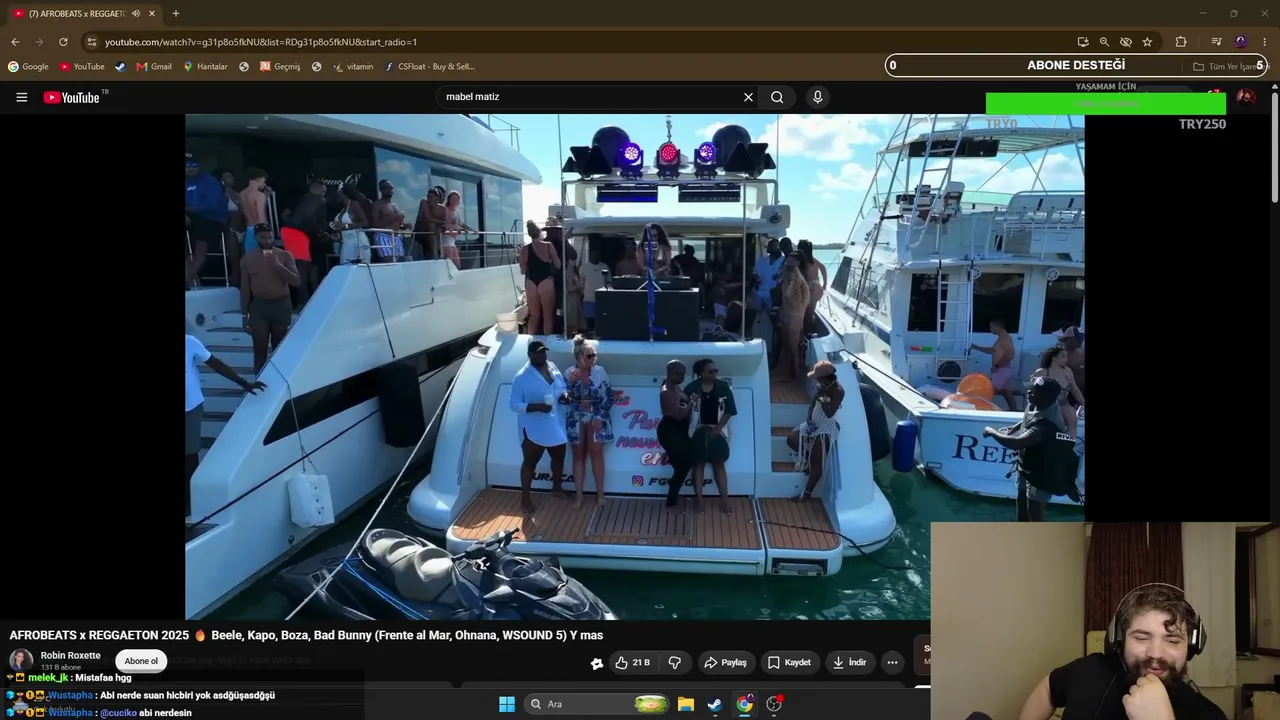Open the Windows Start menu
The image size is (1280, 720).
click(507, 704)
